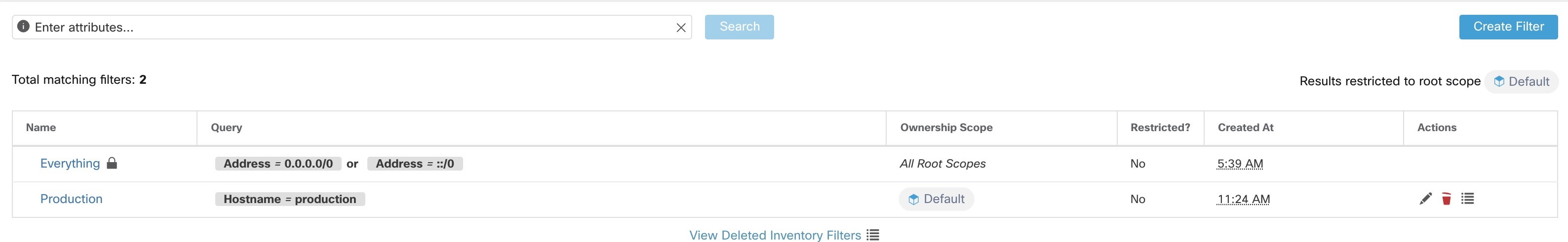The height and width of the screenshot is (242, 1568).
Task: Click the Hostname = production query tag
Action: click(x=290, y=199)
